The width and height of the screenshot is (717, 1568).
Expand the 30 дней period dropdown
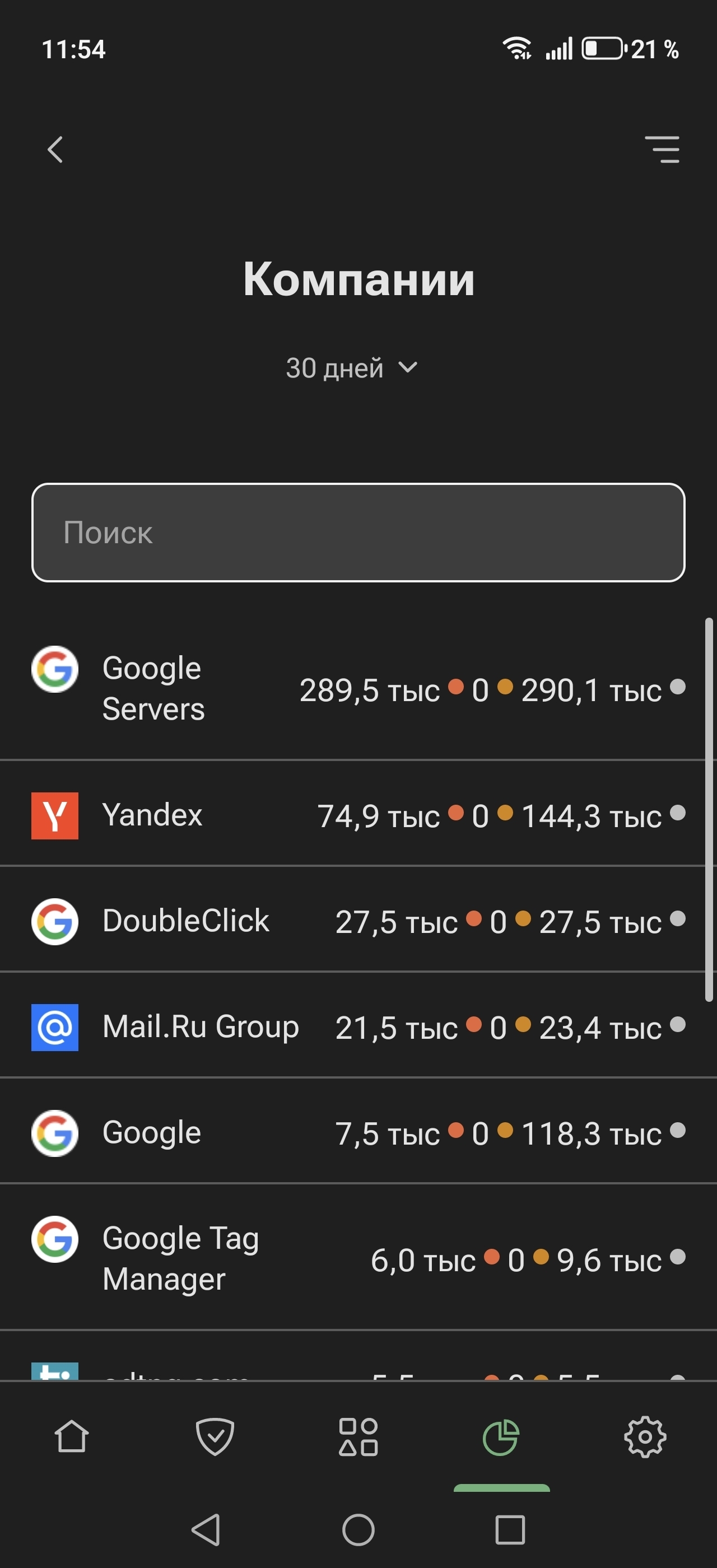click(x=351, y=368)
